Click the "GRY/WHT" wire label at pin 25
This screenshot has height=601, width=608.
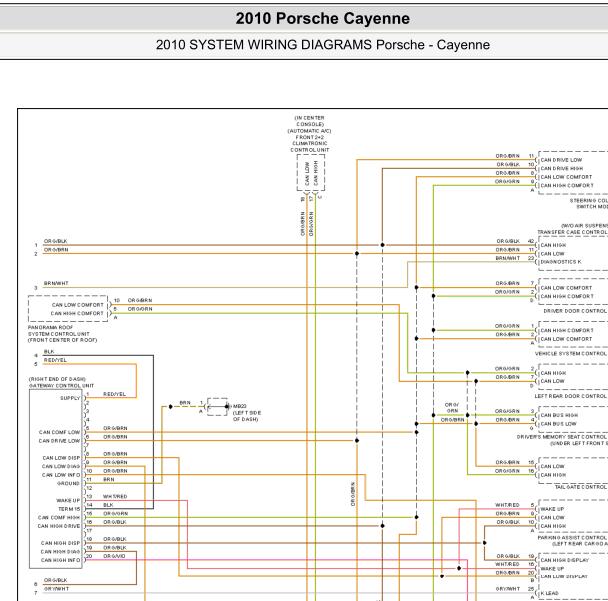pyautogui.click(x=508, y=589)
